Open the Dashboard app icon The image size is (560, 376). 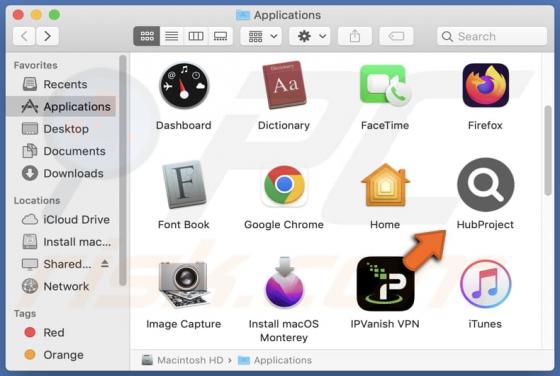[184, 86]
